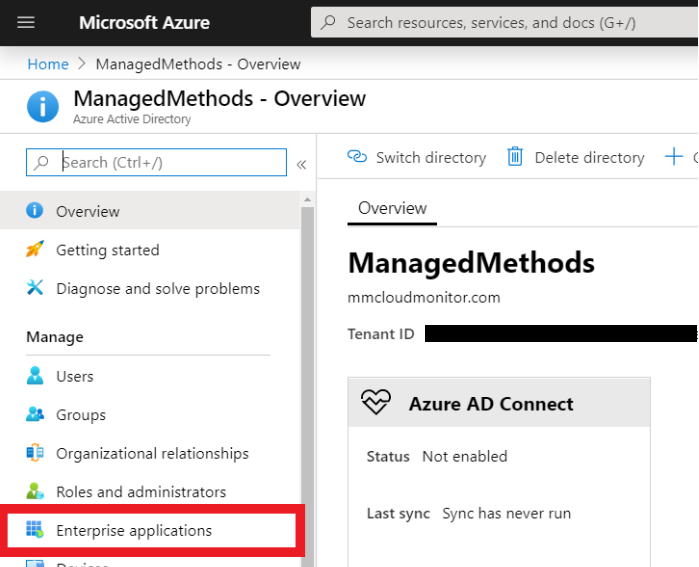
Task: Click the Getting started rocket icon
Action: click(x=35, y=250)
